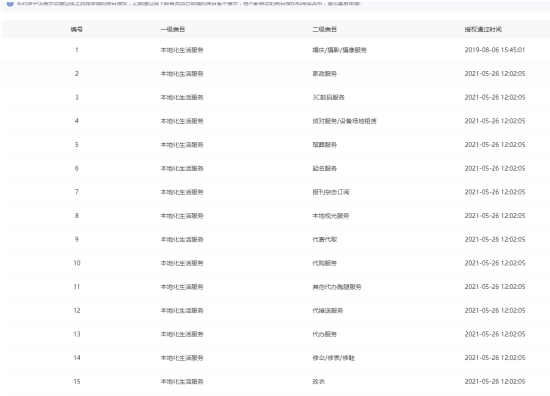Image resolution: width=550 pixels, height=396 pixels.
Task: Select the 代办服务 category cell
Action: pyautogui.click(x=324, y=334)
